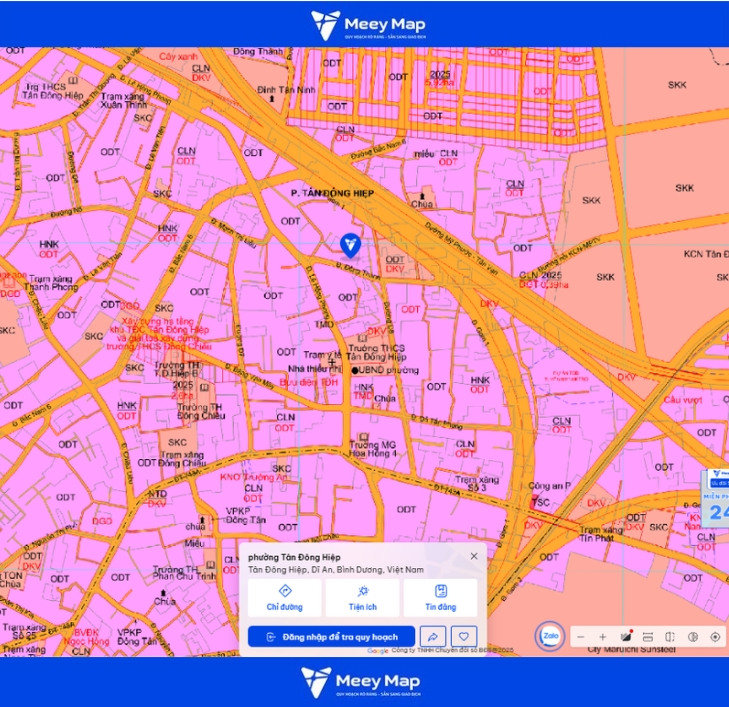729x707 pixels.
Task: Toggle the globe map style icon
Action: [693, 637]
